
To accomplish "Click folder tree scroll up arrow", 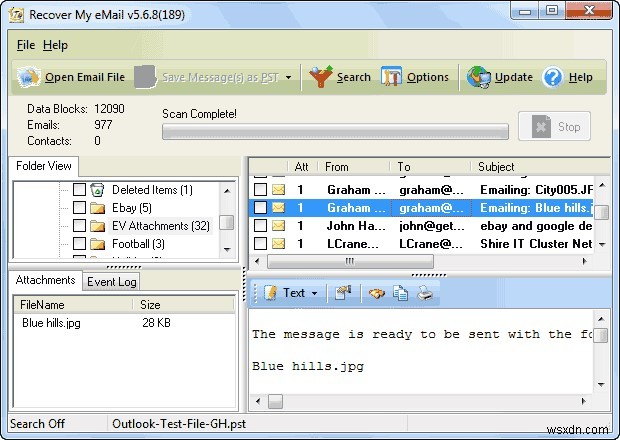I will pyautogui.click(x=227, y=191).
